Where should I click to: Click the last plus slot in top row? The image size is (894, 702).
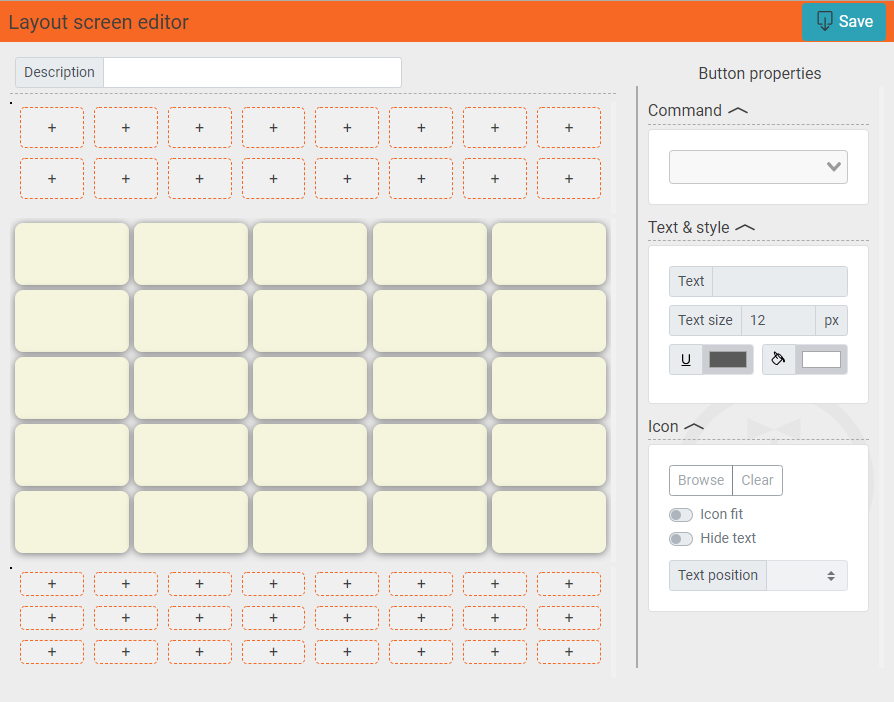click(x=568, y=128)
